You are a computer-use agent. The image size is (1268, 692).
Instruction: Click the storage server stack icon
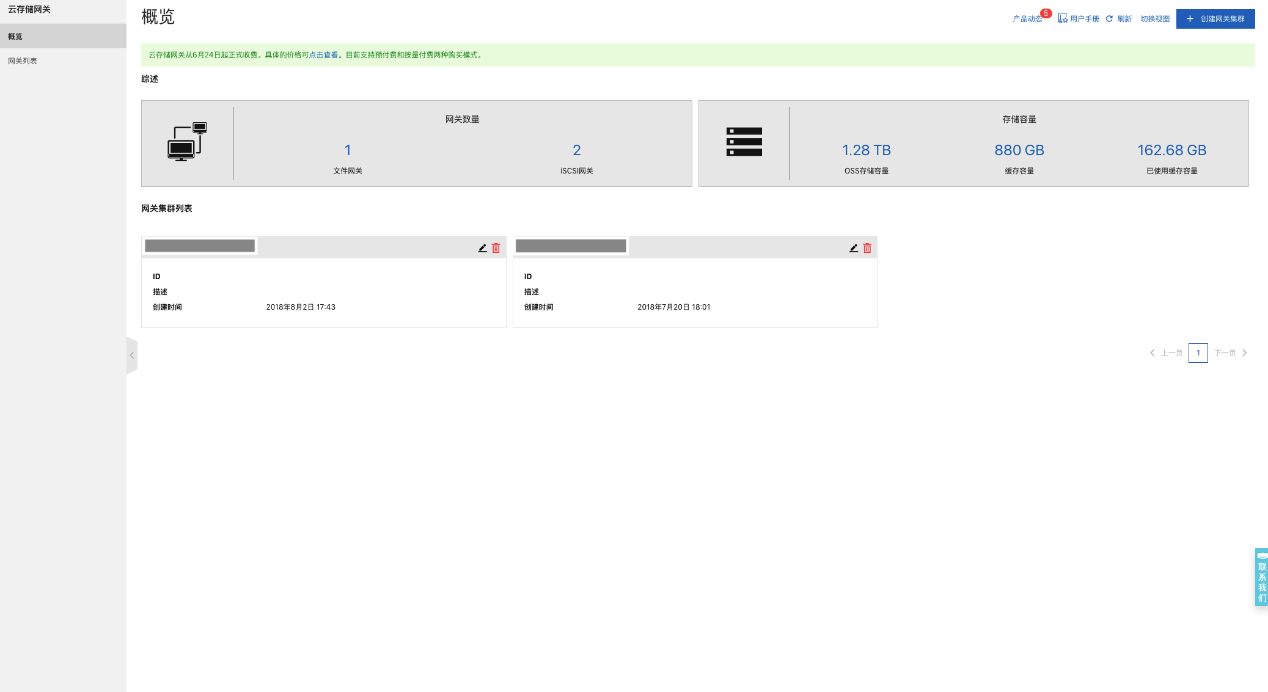(x=743, y=142)
